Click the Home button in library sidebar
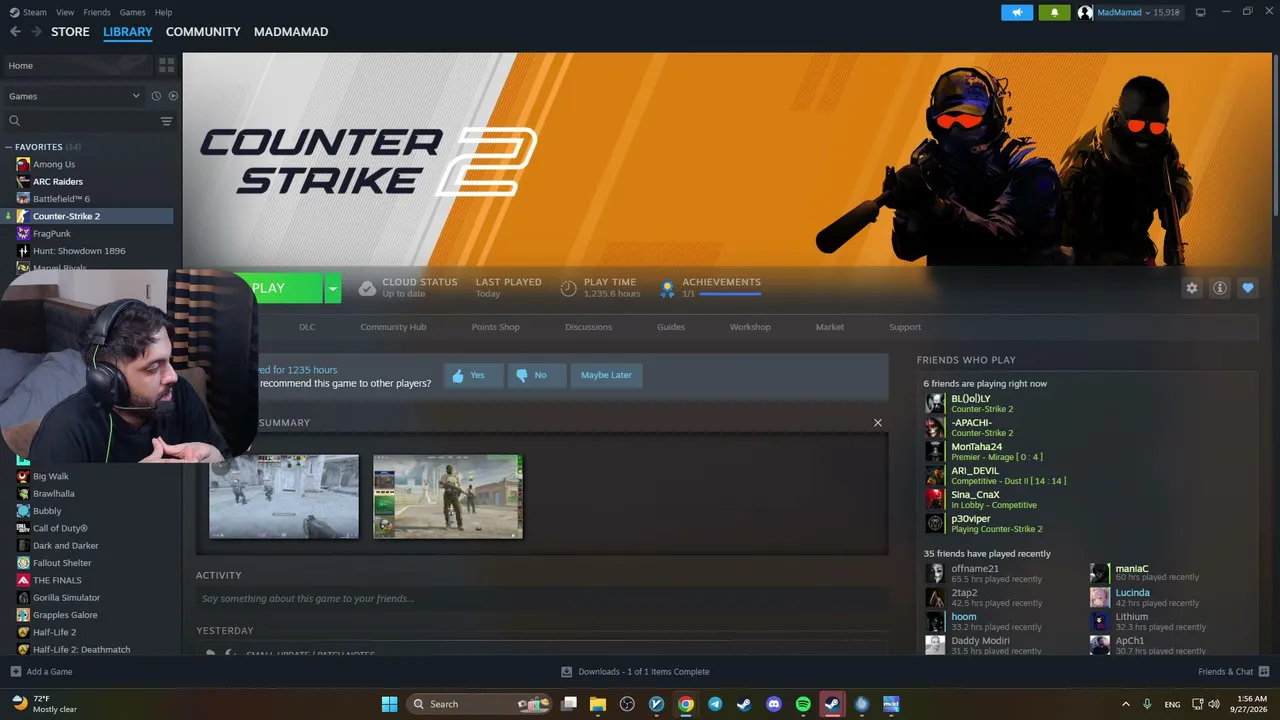1280x720 pixels. click(77, 65)
